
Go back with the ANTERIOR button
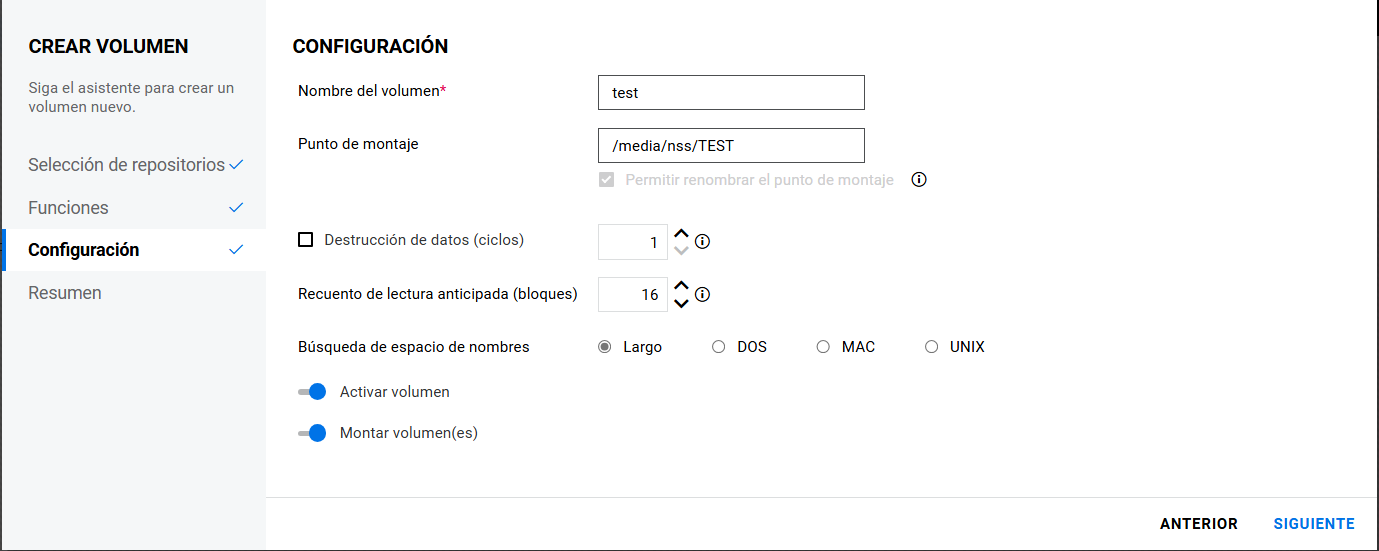[1199, 524]
